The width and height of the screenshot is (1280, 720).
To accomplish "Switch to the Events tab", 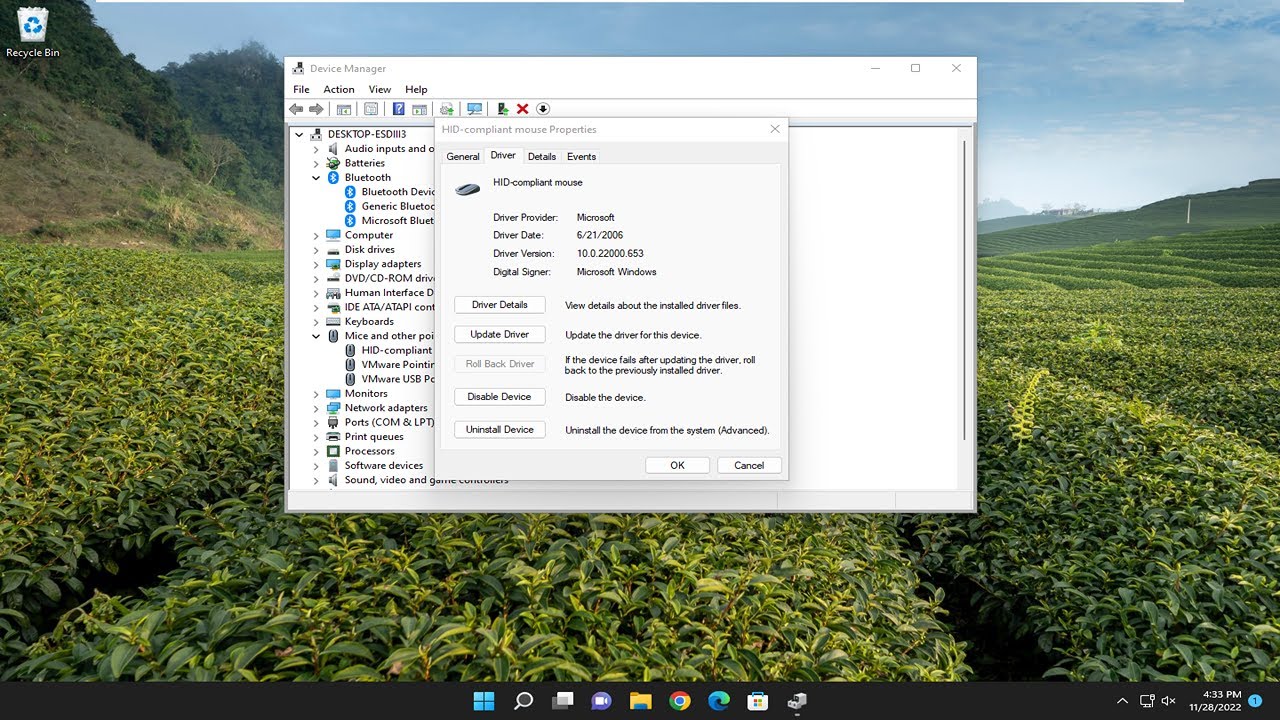I will point(581,157).
